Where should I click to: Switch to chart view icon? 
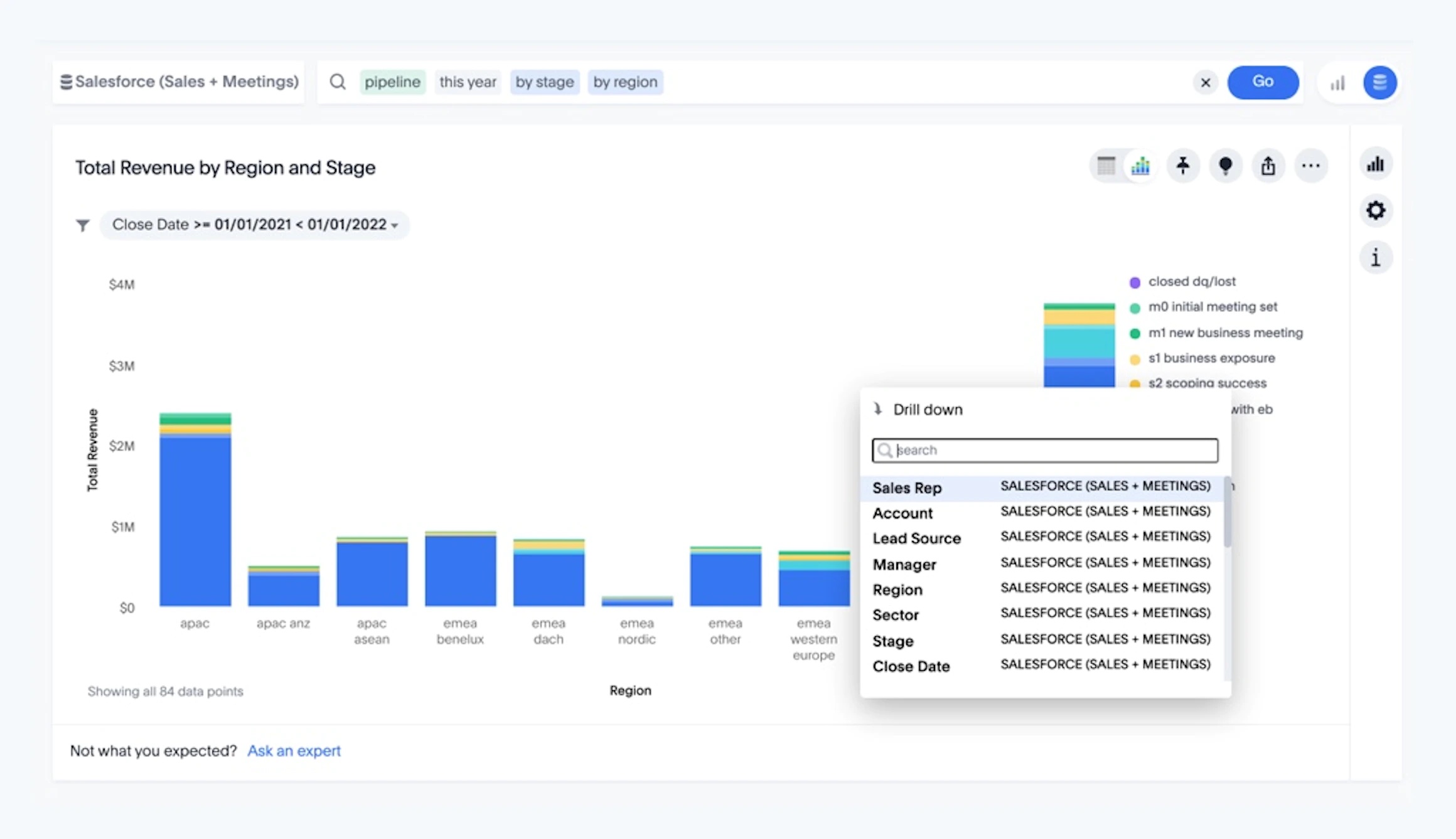click(1140, 166)
